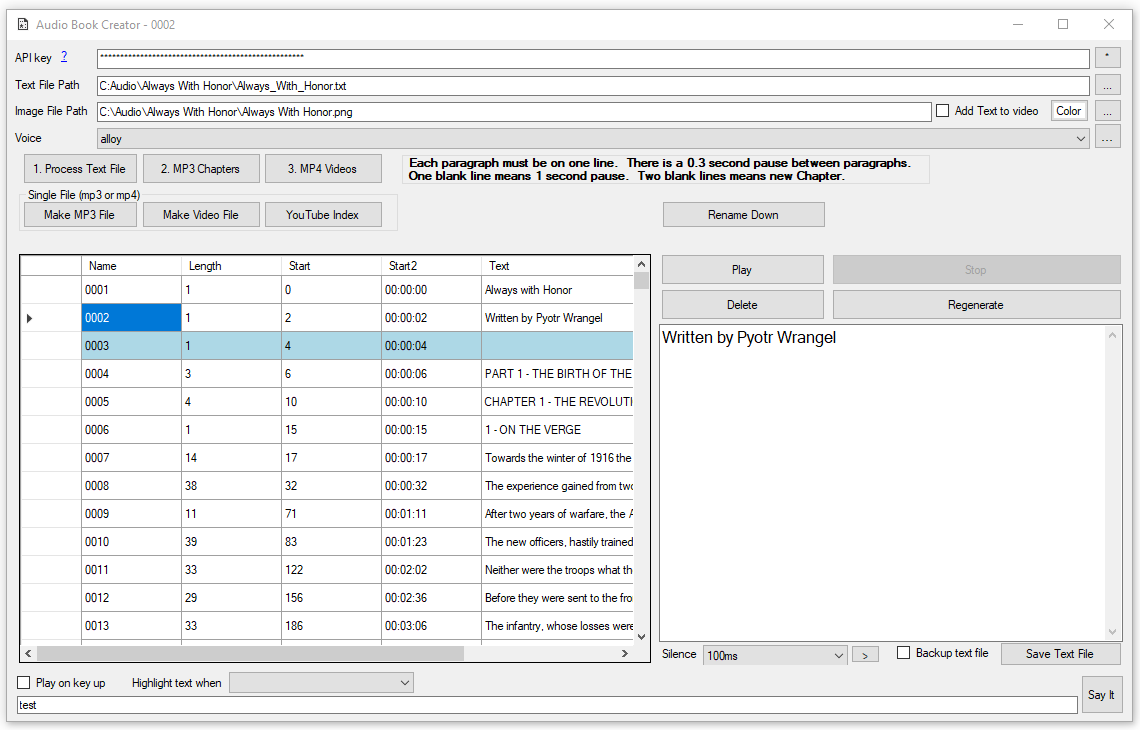Open the Voice dropdown showing alloy

point(592,139)
